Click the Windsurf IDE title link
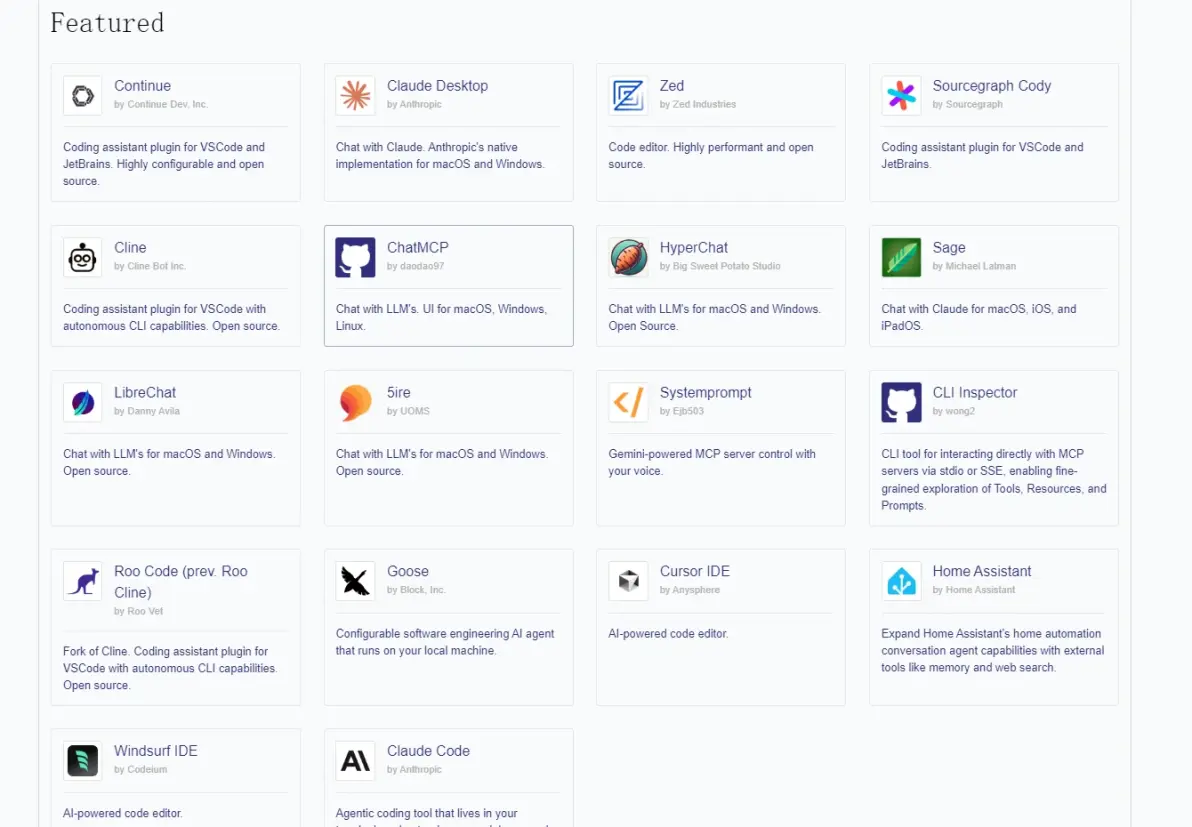1192x827 pixels. (155, 751)
